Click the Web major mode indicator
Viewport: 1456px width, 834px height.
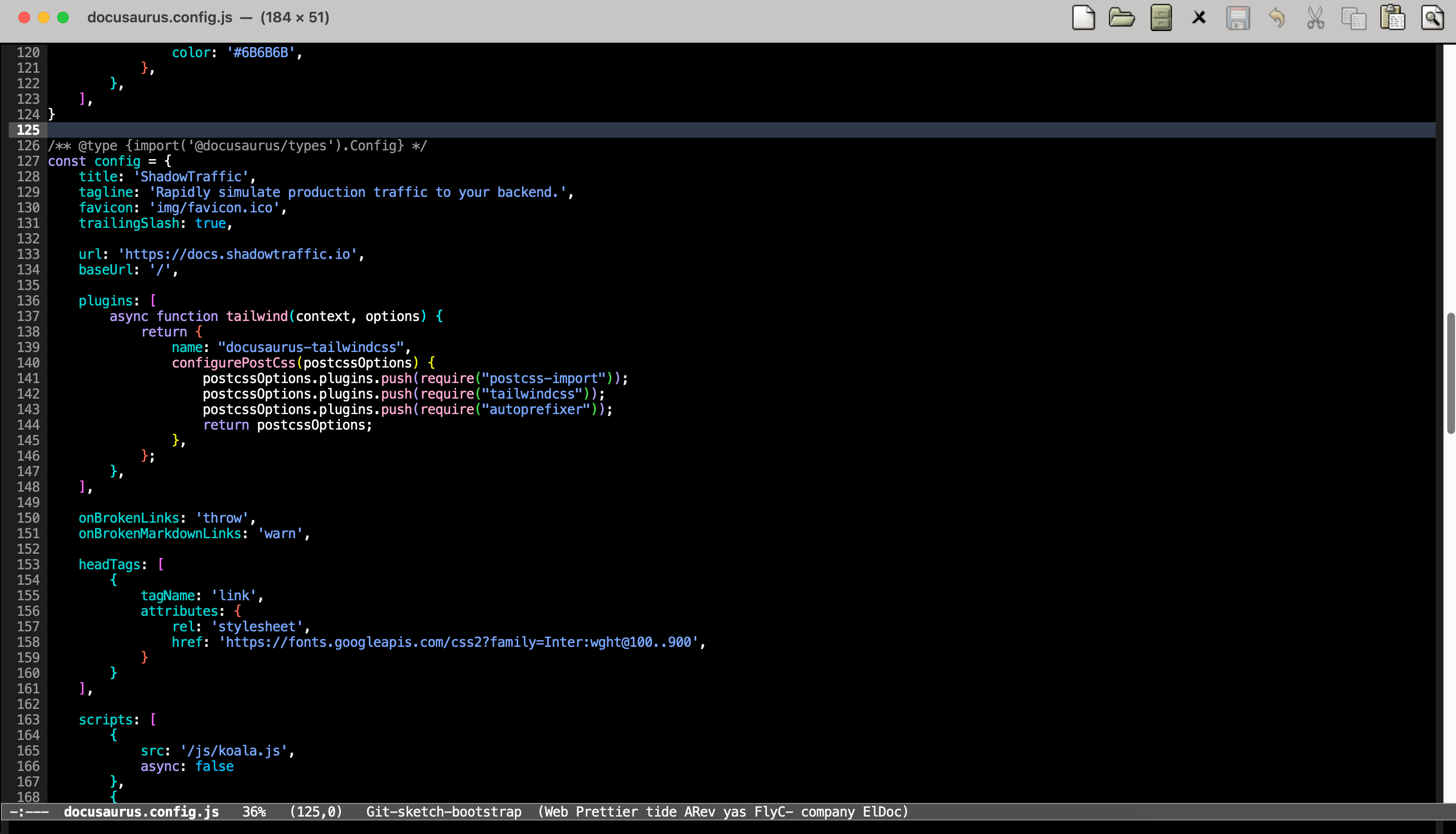(556, 812)
